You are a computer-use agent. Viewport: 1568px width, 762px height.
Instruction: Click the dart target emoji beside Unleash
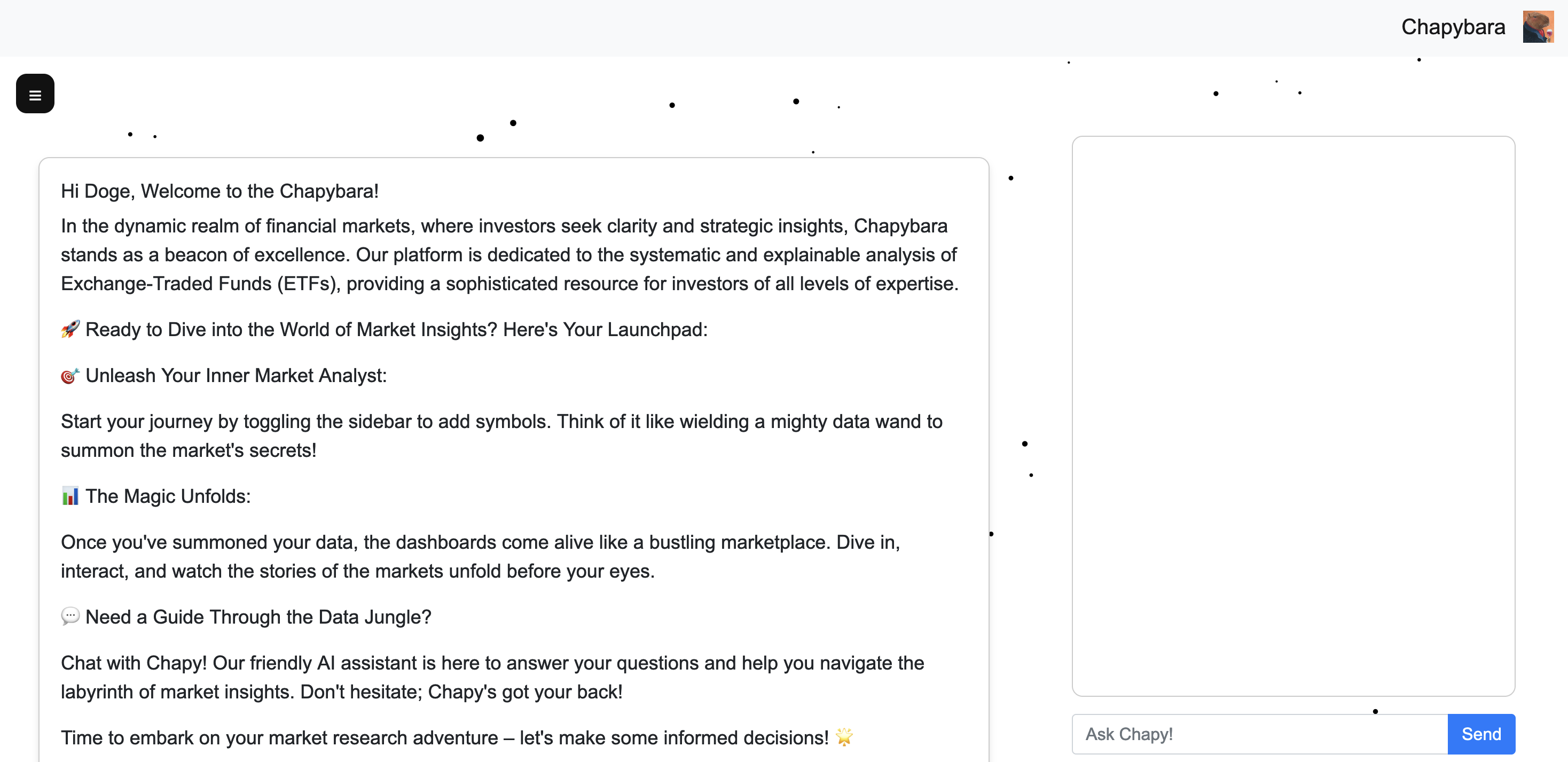70,376
